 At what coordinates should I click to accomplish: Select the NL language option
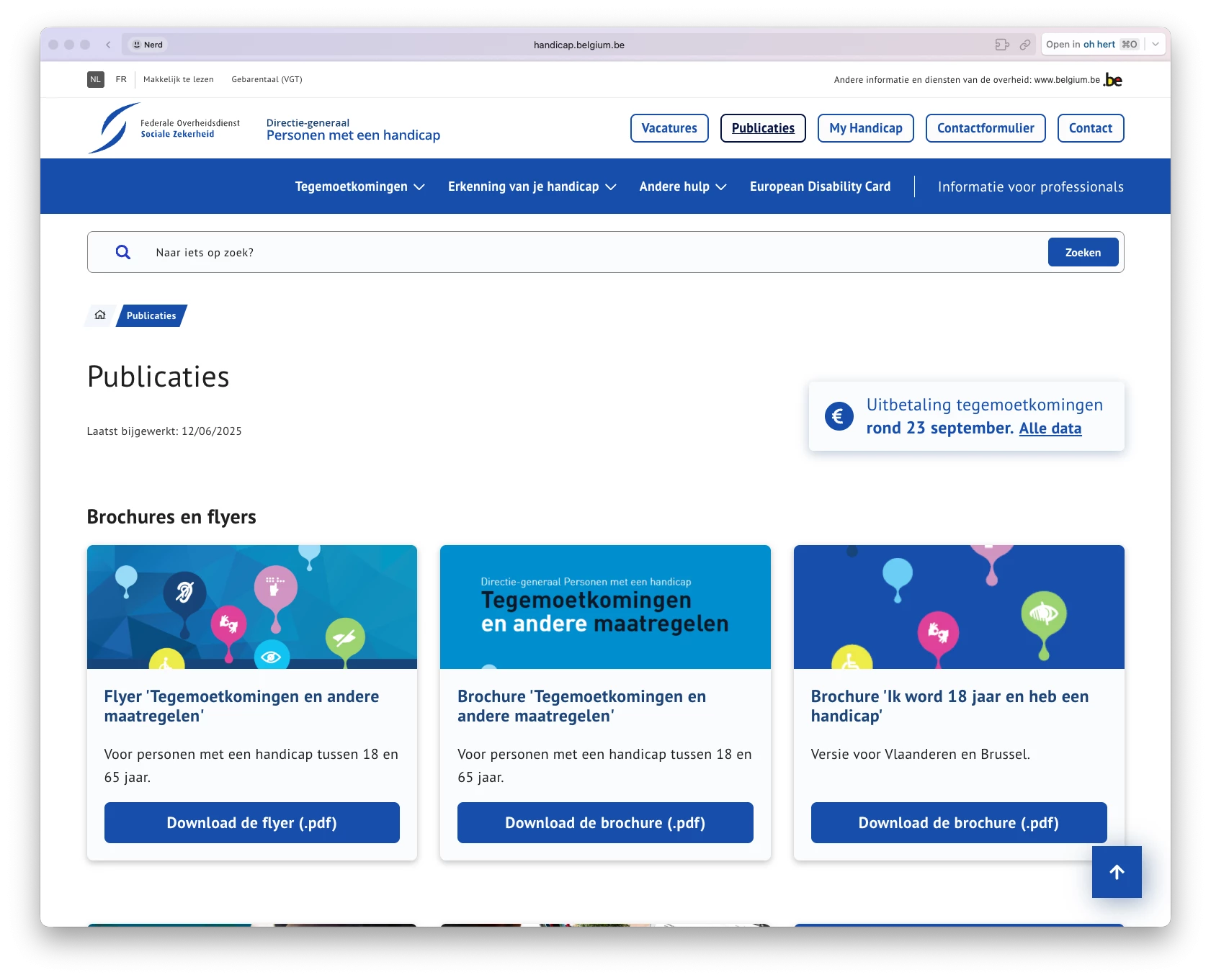[96, 79]
